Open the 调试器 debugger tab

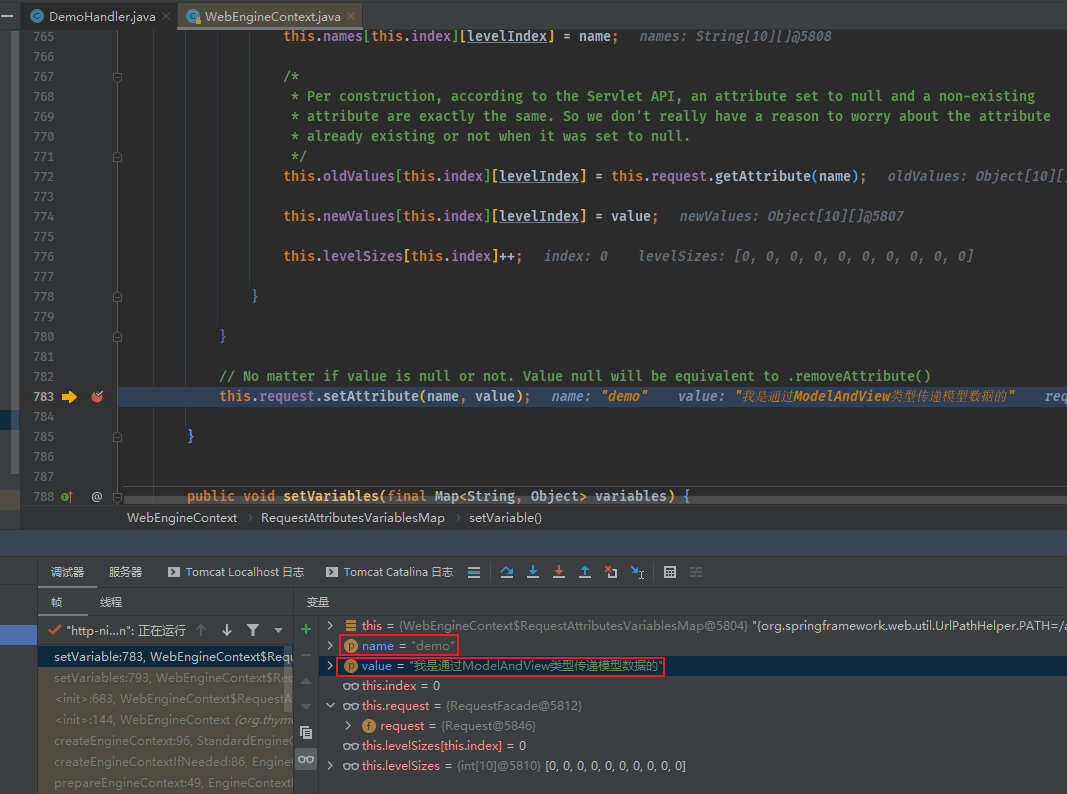click(x=67, y=572)
